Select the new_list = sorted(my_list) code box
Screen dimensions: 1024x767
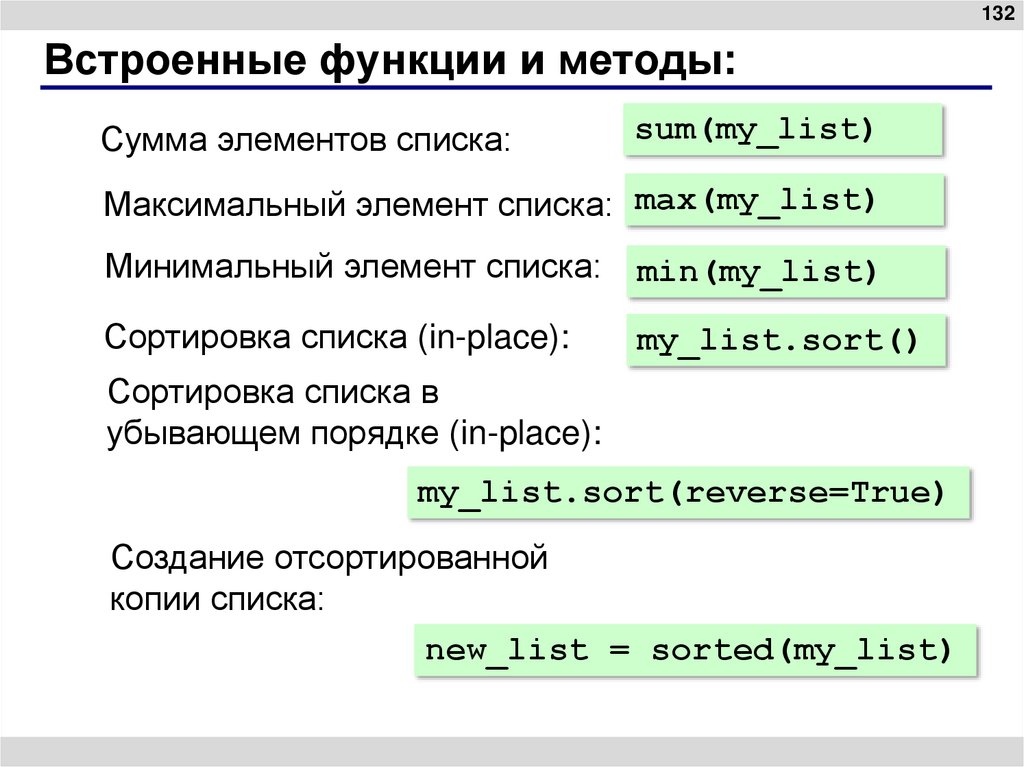point(695,650)
